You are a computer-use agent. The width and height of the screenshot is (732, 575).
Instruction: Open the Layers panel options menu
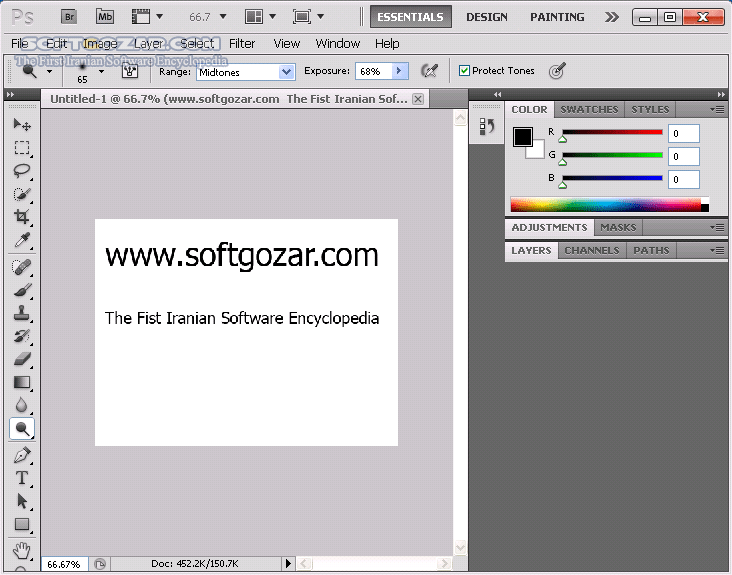coord(718,251)
